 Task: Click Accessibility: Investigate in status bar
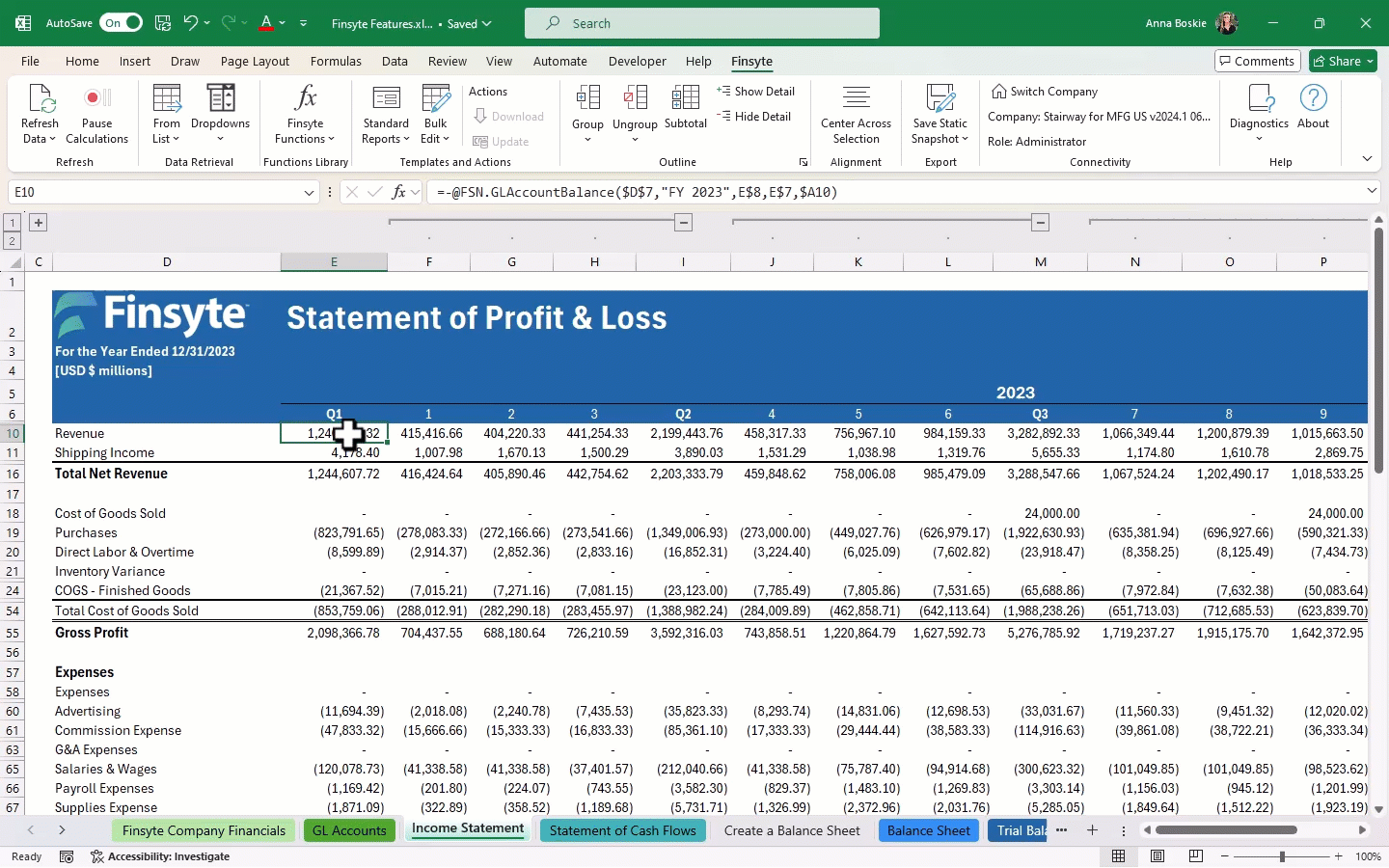(160, 856)
